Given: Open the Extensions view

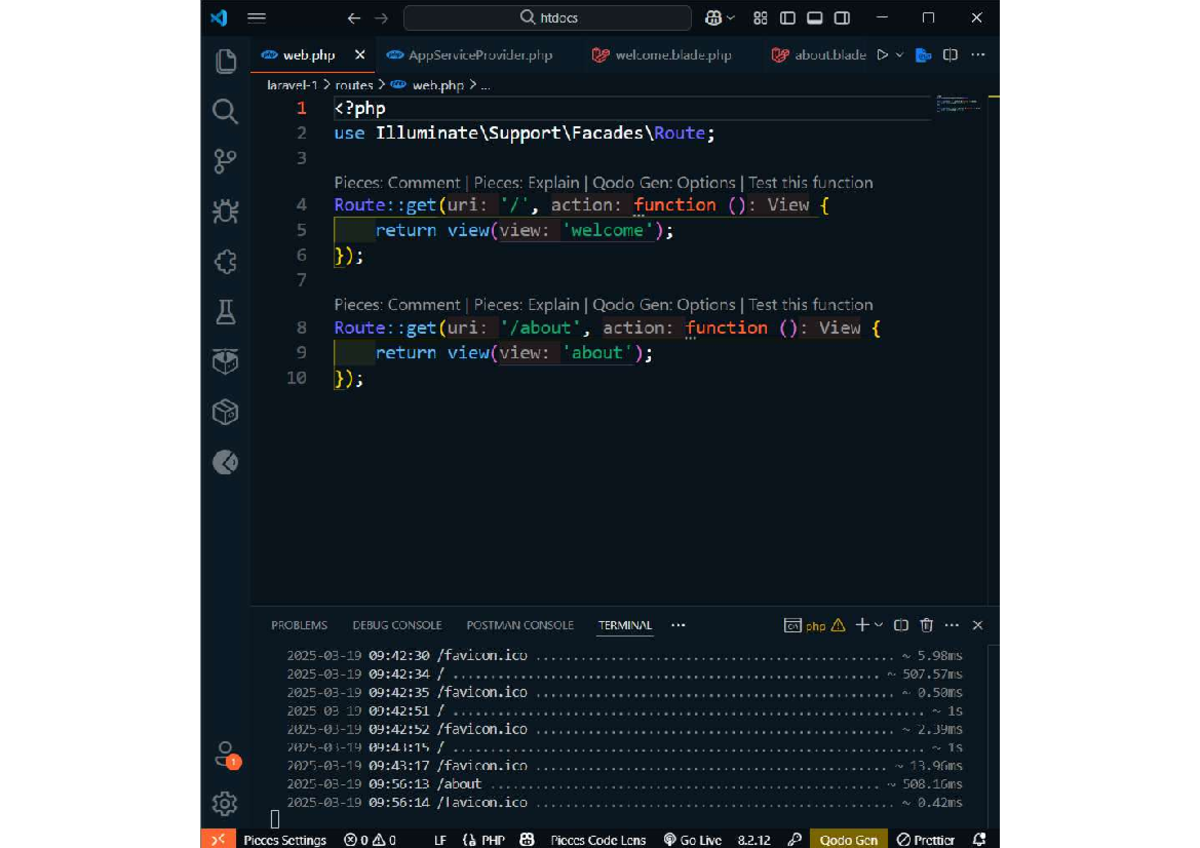Looking at the screenshot, I should (224, 261).
